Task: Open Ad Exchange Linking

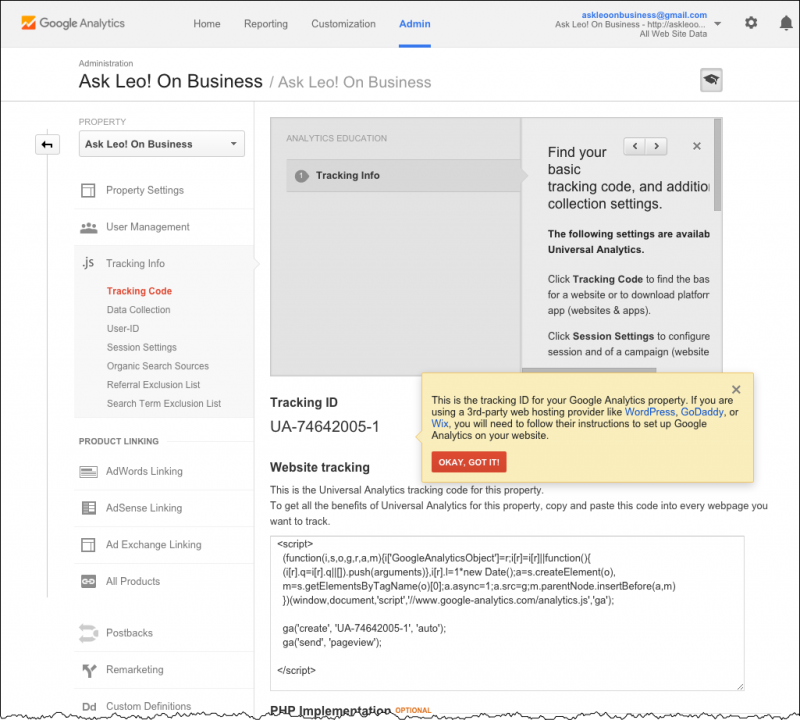Action: tap(154, 544)
